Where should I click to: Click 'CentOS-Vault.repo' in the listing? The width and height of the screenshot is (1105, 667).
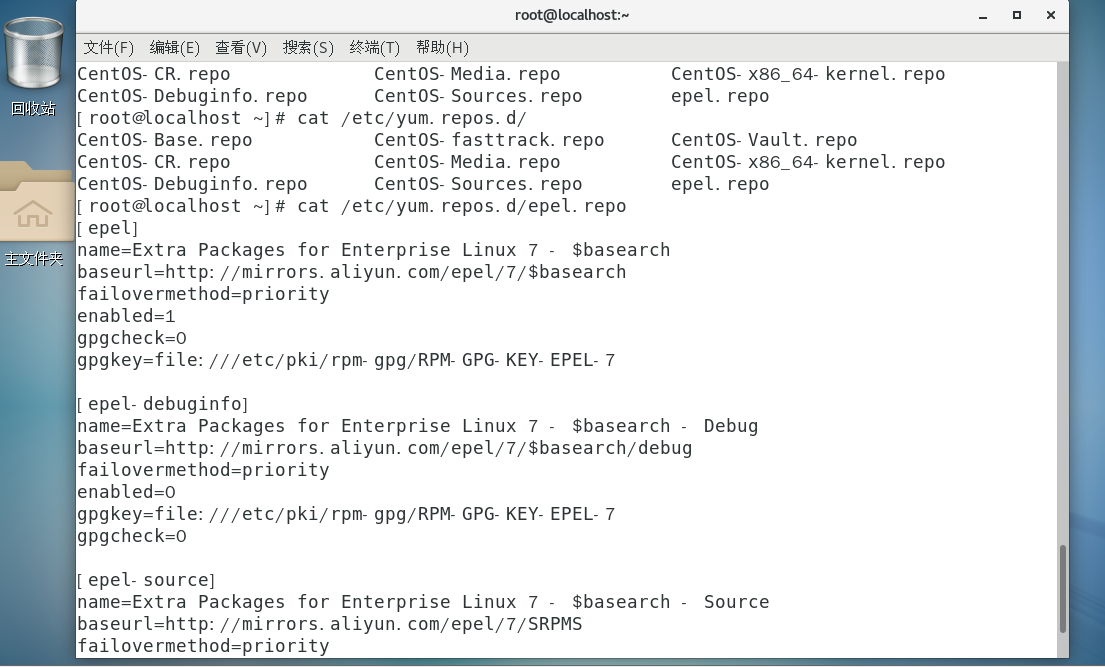point(764,140)
